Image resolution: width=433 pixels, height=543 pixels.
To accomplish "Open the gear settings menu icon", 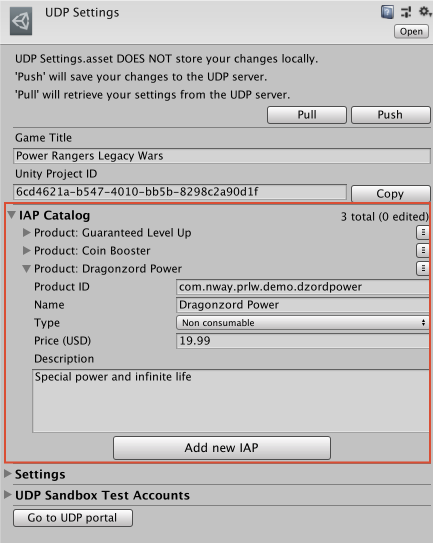I will (x=425, y=12).
